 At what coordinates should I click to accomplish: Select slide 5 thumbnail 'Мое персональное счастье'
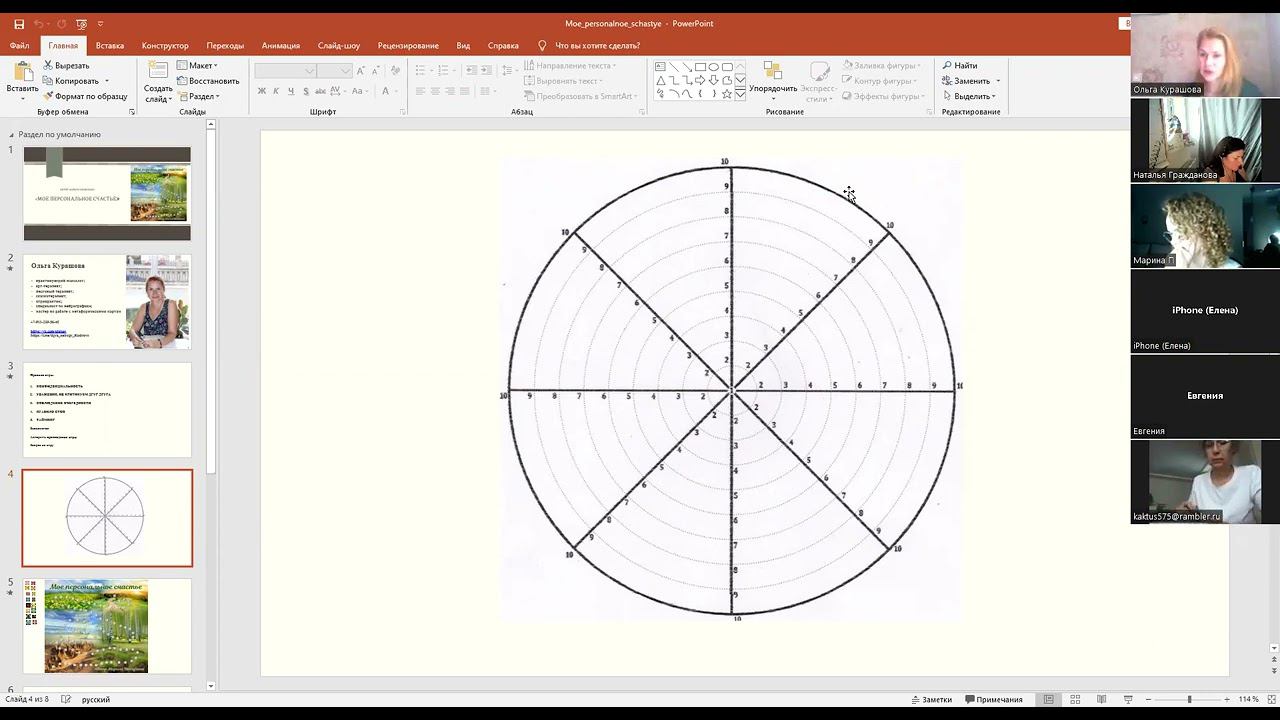(107, 626)
